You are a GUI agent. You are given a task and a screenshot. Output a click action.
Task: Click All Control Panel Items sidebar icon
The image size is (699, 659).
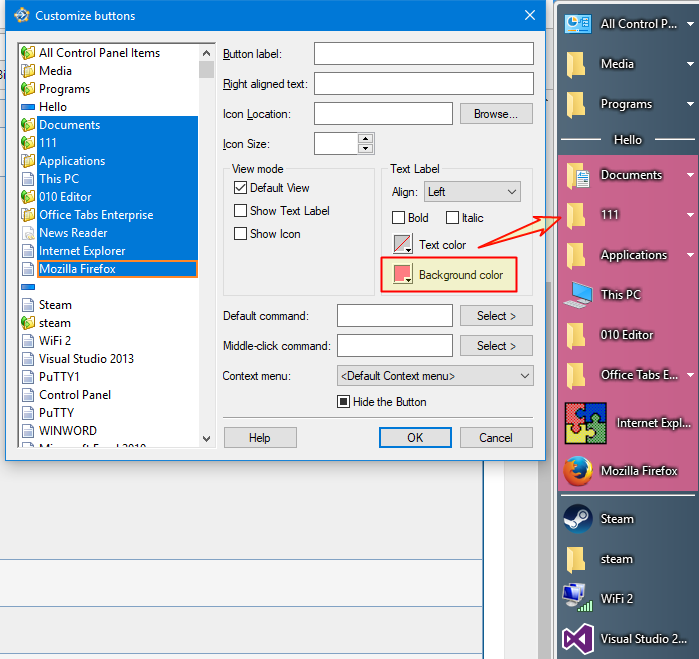click(x=576, y=24)
